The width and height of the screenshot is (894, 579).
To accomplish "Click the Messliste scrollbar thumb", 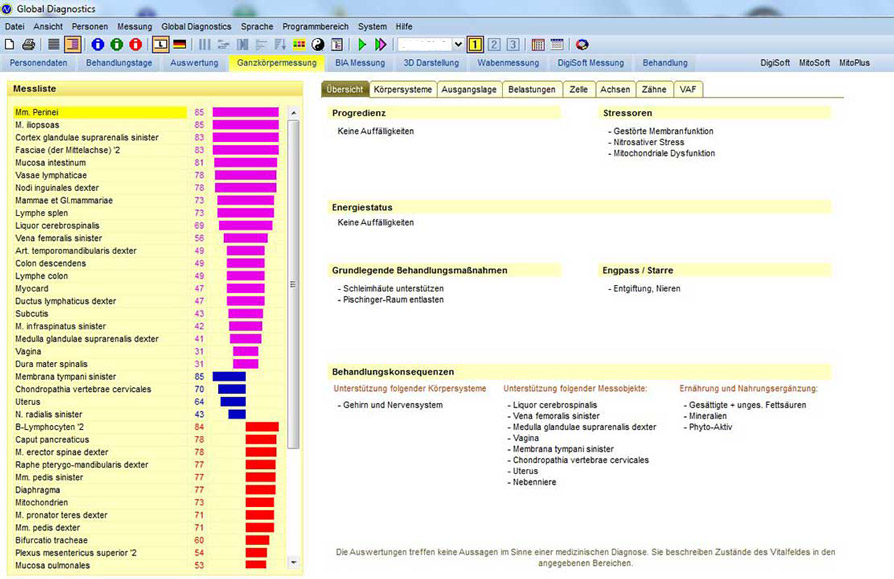I will click(294, 284).
